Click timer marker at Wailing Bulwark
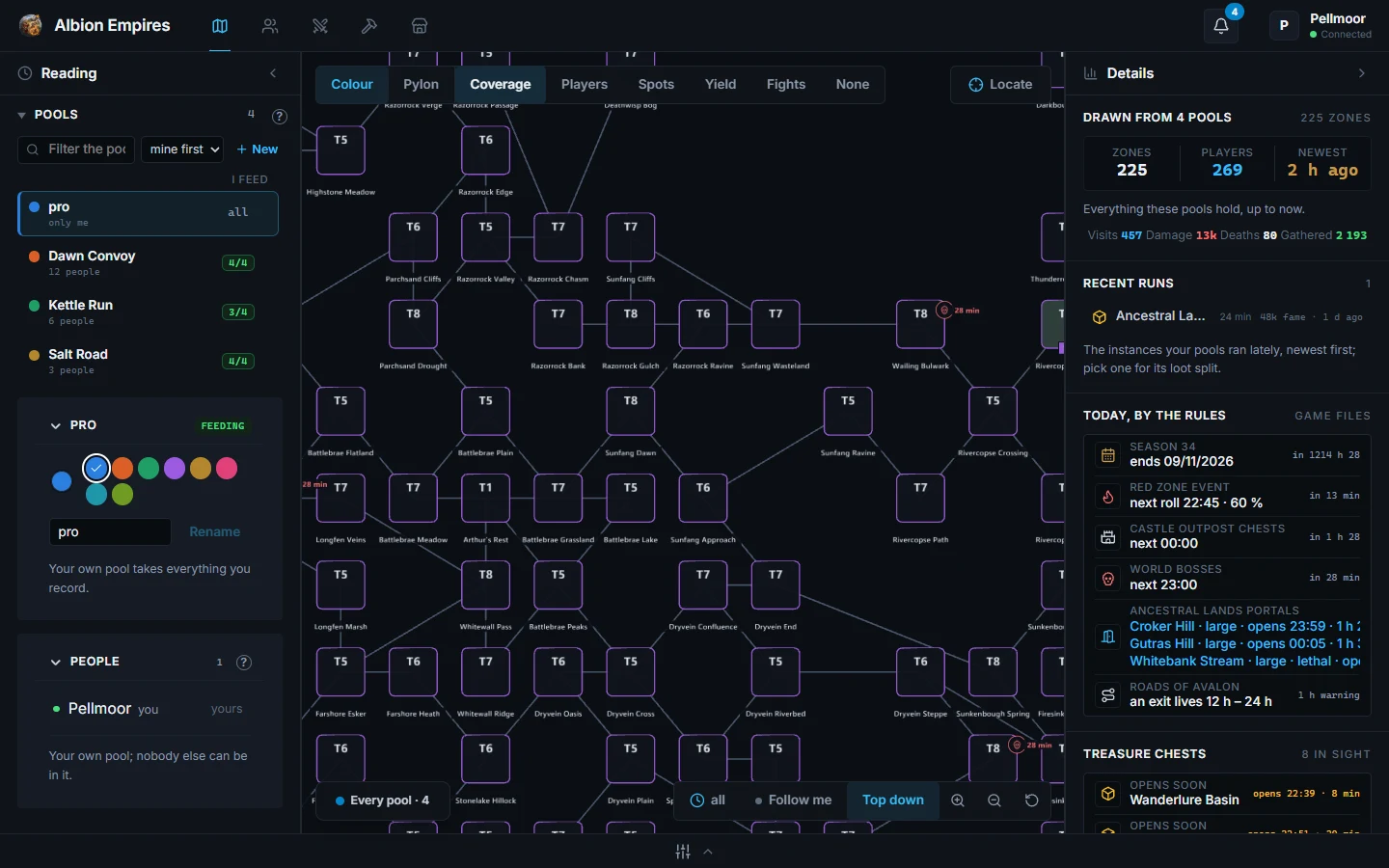 point(944,311)
